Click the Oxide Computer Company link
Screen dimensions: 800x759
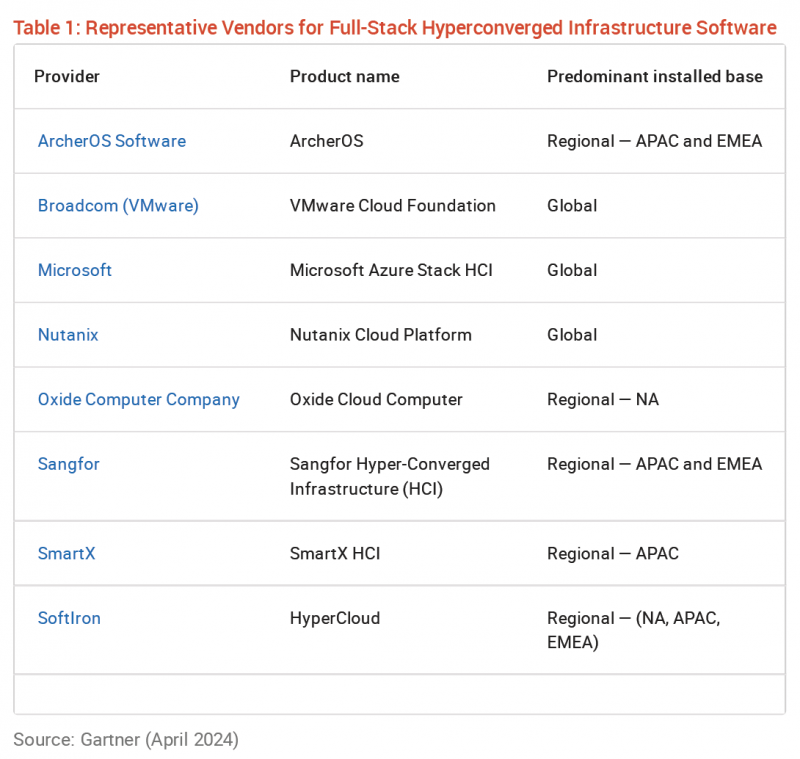pos(138,400)
